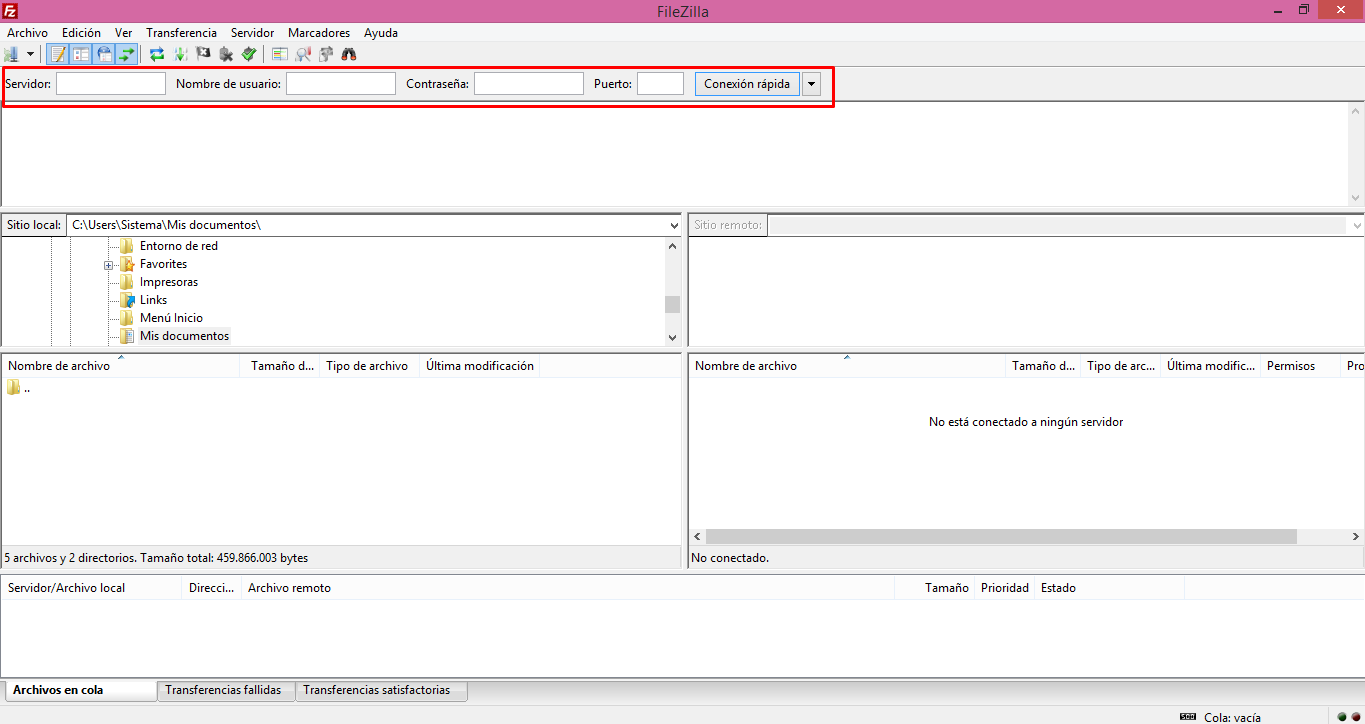
Task: Click the Nombre de usuario field
Action: pos(341,84)
